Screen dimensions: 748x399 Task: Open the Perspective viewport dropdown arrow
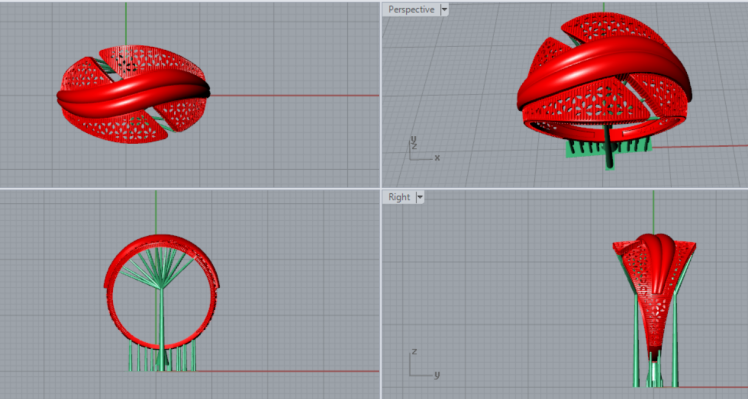click(x=444, y=10)
